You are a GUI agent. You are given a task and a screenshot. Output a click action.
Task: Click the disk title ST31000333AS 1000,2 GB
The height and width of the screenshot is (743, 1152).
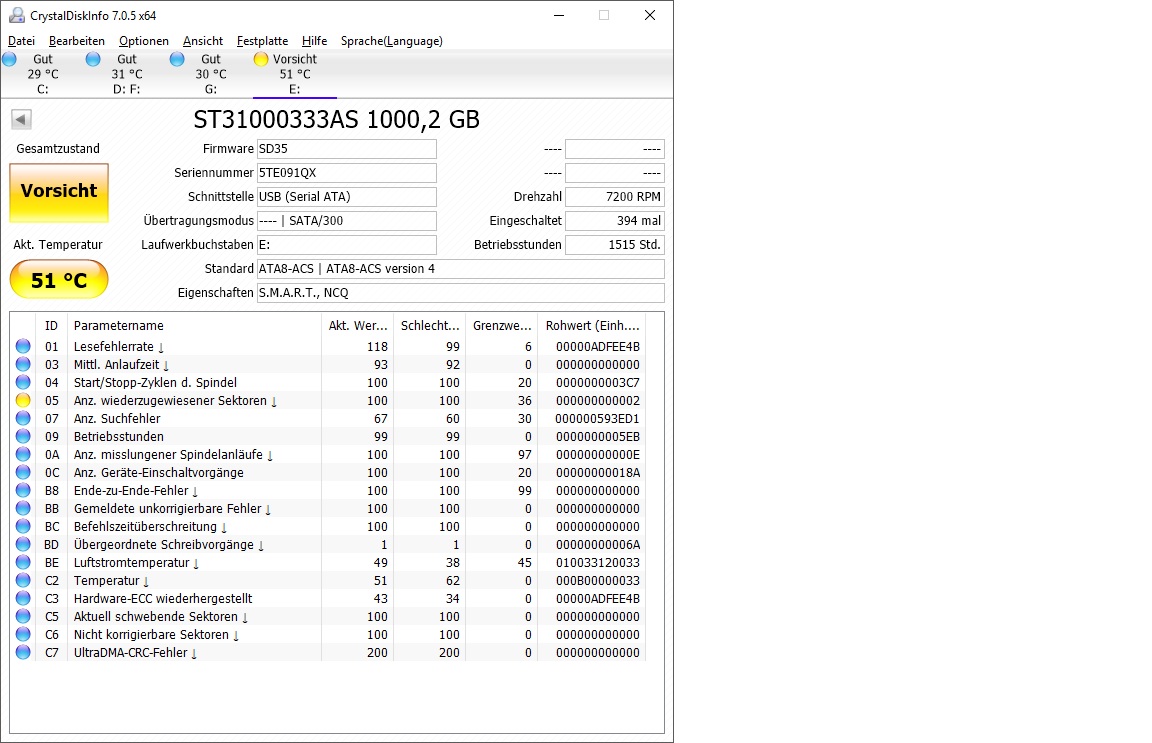[336, 119]
